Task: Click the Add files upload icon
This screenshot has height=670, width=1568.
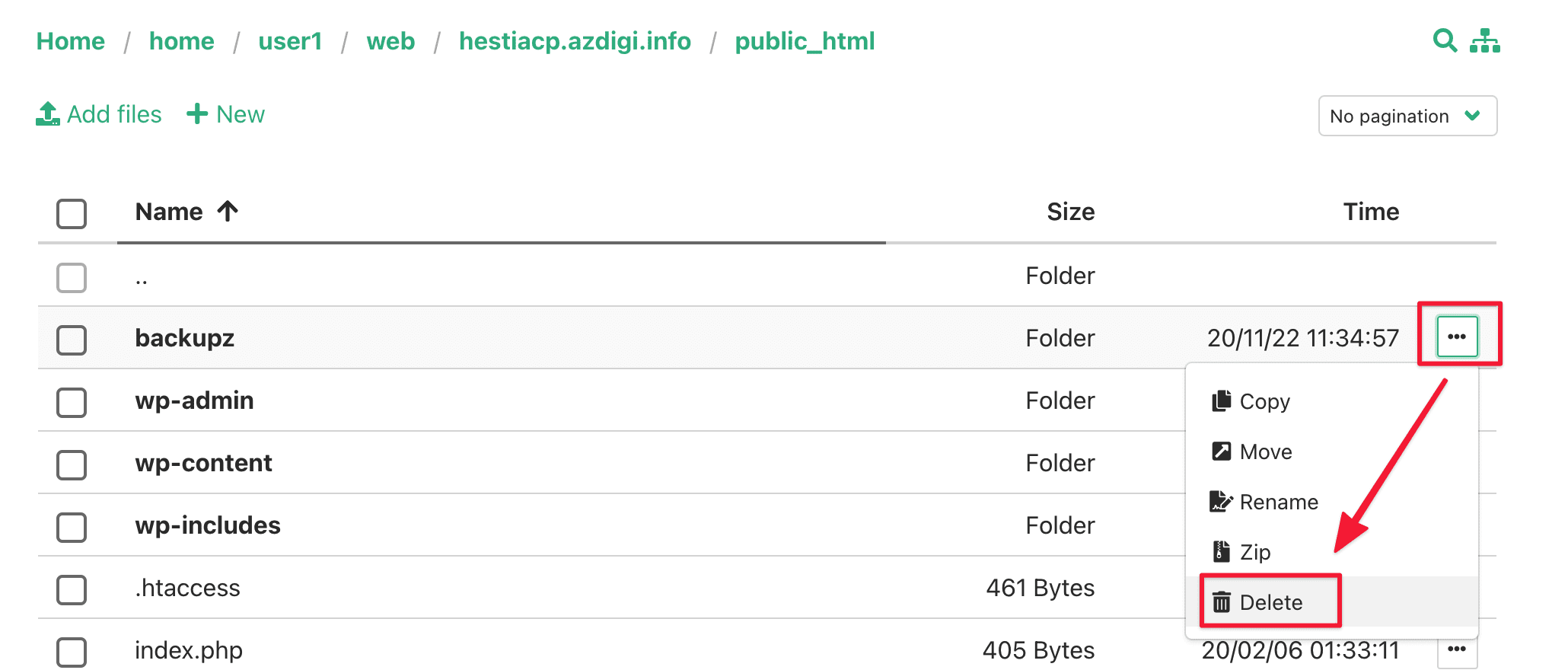Action: pyautogui.click(x=48, y=114)
